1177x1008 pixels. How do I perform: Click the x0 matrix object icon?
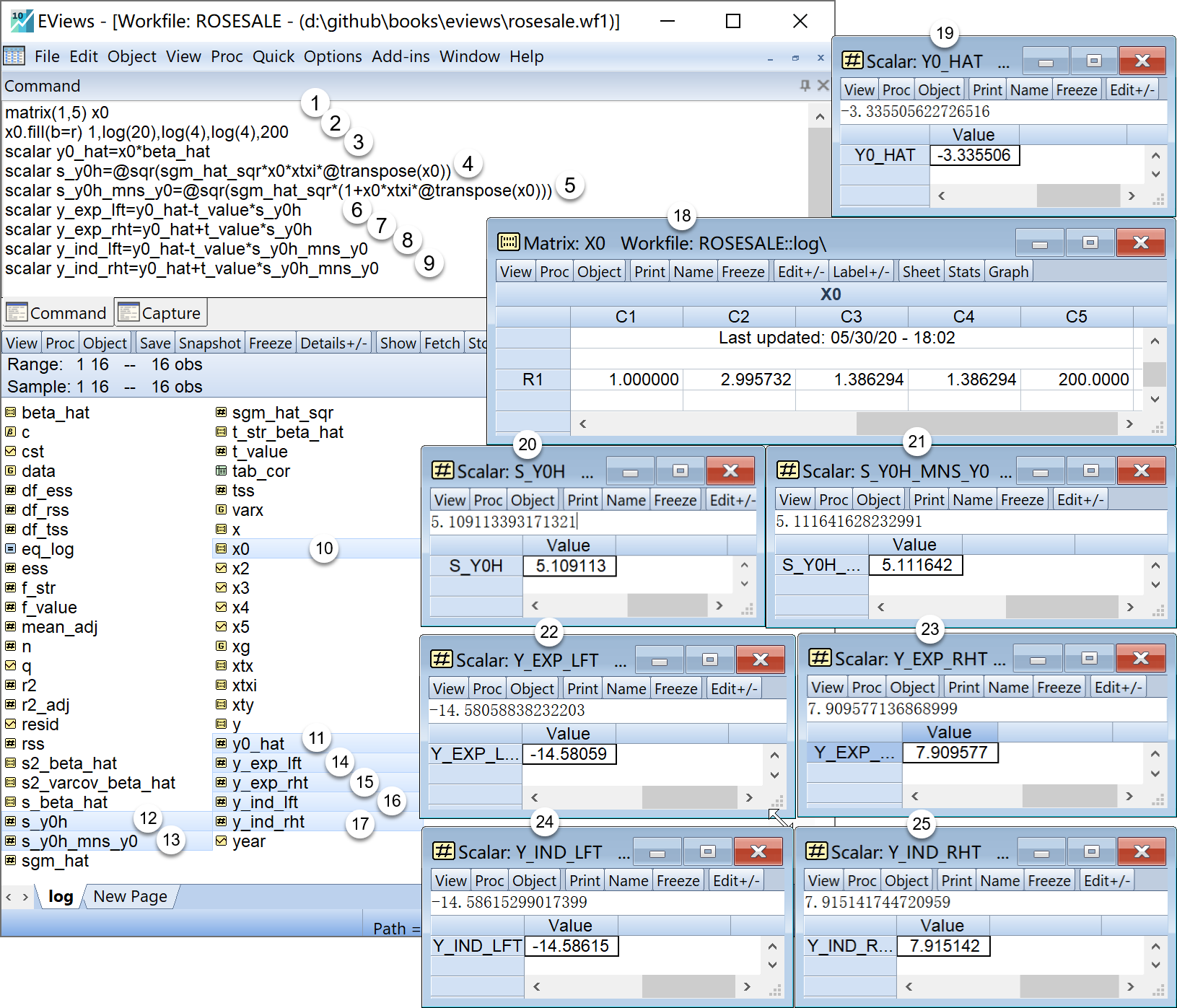click(221, 549)
